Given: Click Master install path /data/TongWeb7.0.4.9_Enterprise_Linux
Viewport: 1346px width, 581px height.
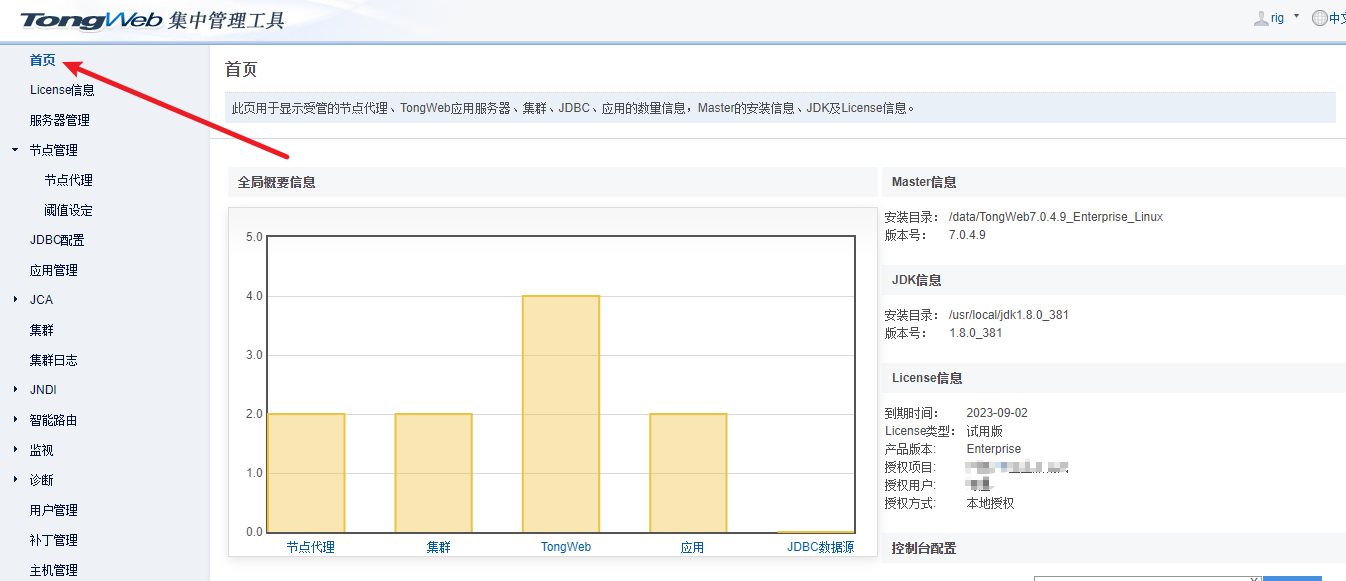Looking at the screenshot, I should tap(1056, 217).
